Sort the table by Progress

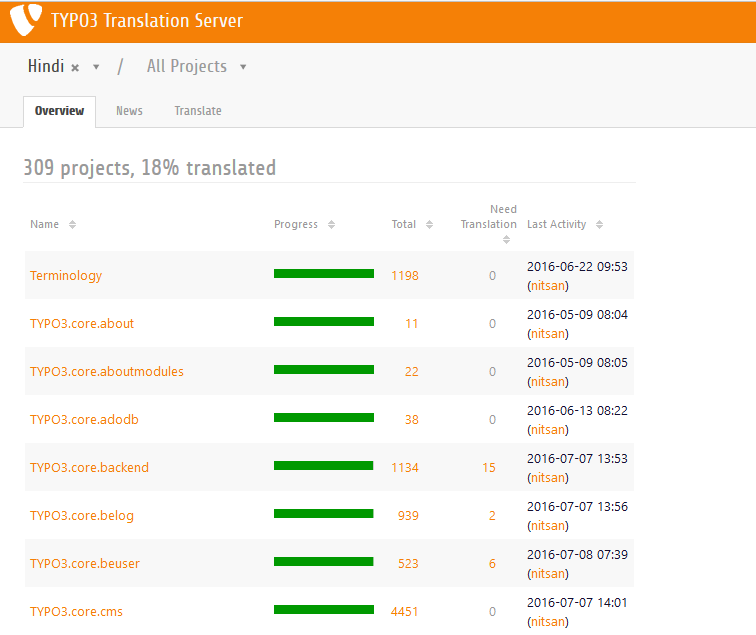(x=331, y=224)
